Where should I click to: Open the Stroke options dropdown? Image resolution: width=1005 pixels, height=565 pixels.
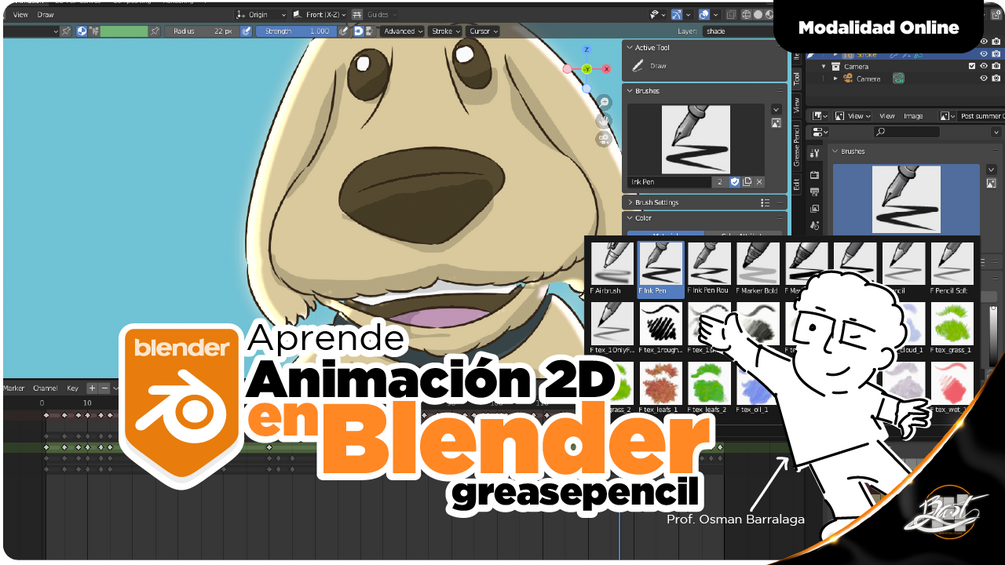pyautogui.click(x=445, y=31)
